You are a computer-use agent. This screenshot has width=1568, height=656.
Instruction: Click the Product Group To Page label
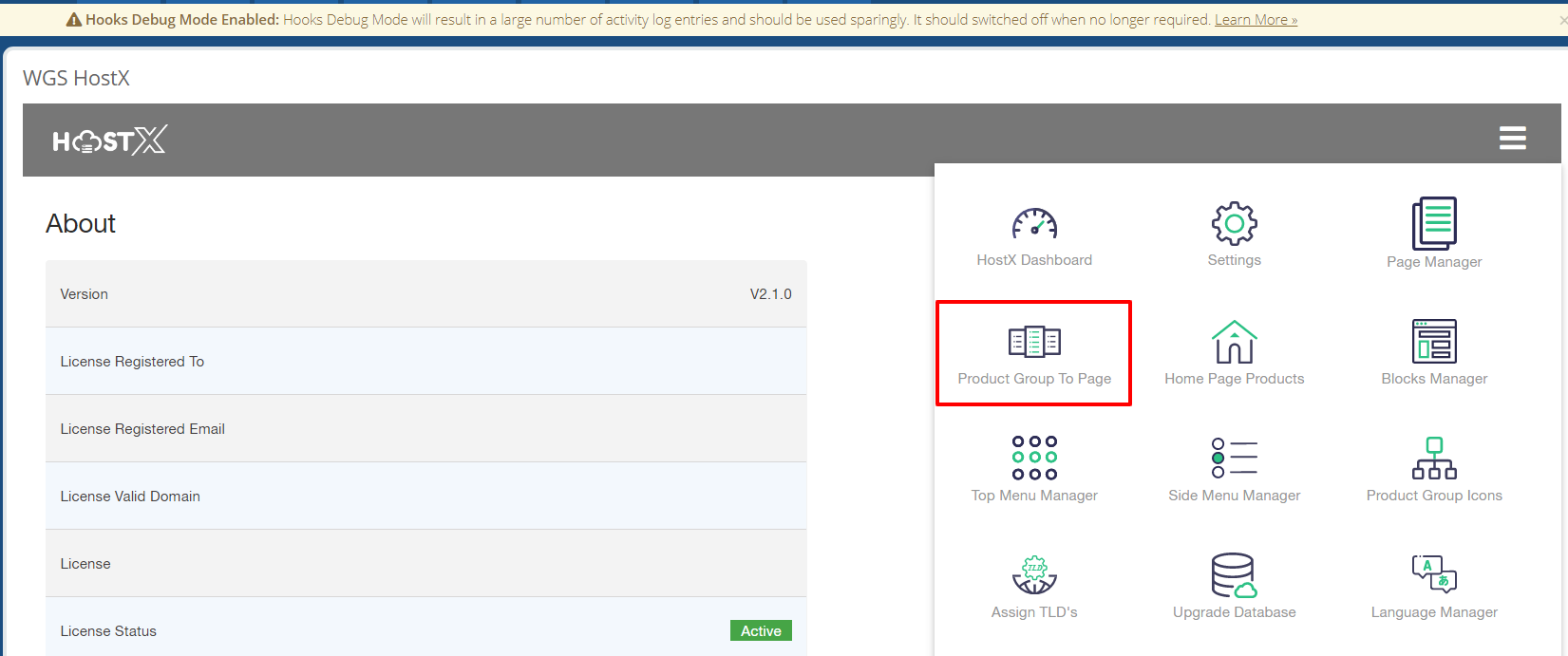(1034, 379)
